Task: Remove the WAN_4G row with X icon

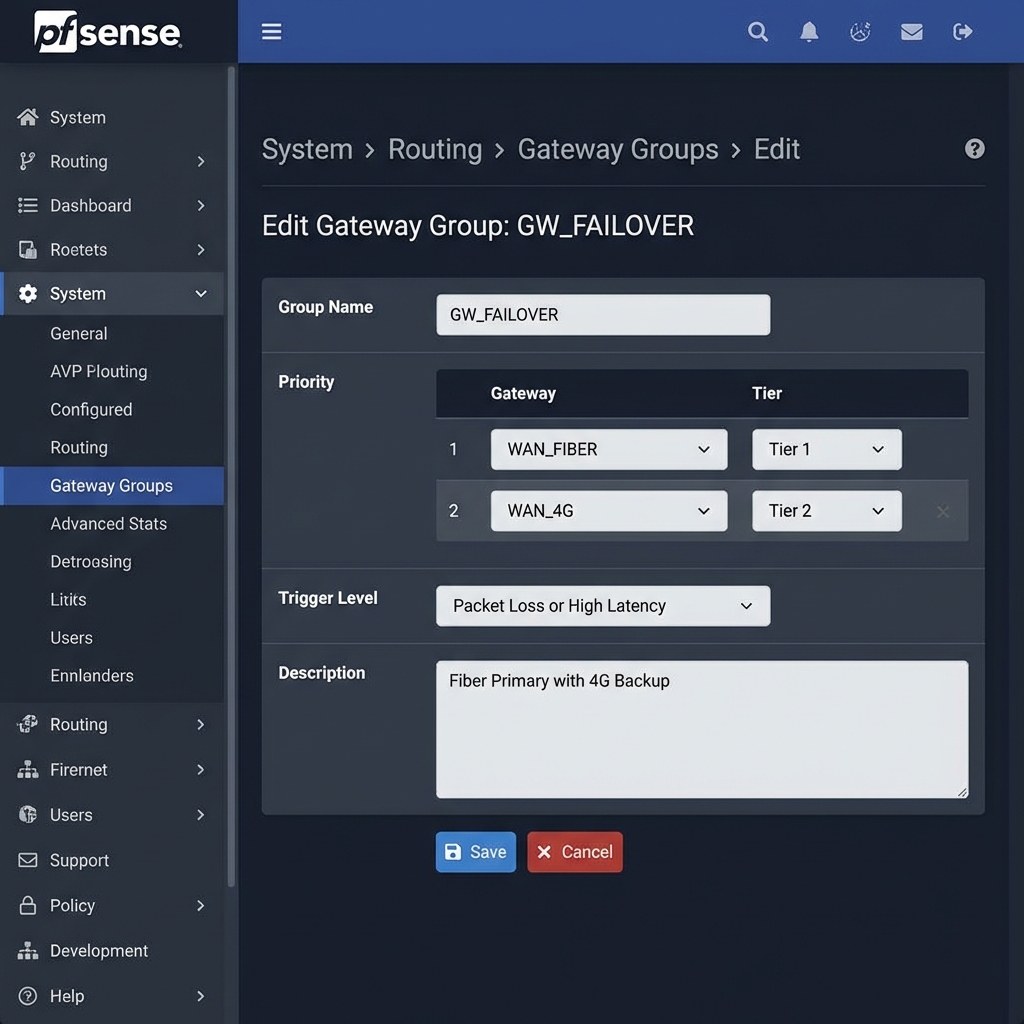Action: [942, 512]
